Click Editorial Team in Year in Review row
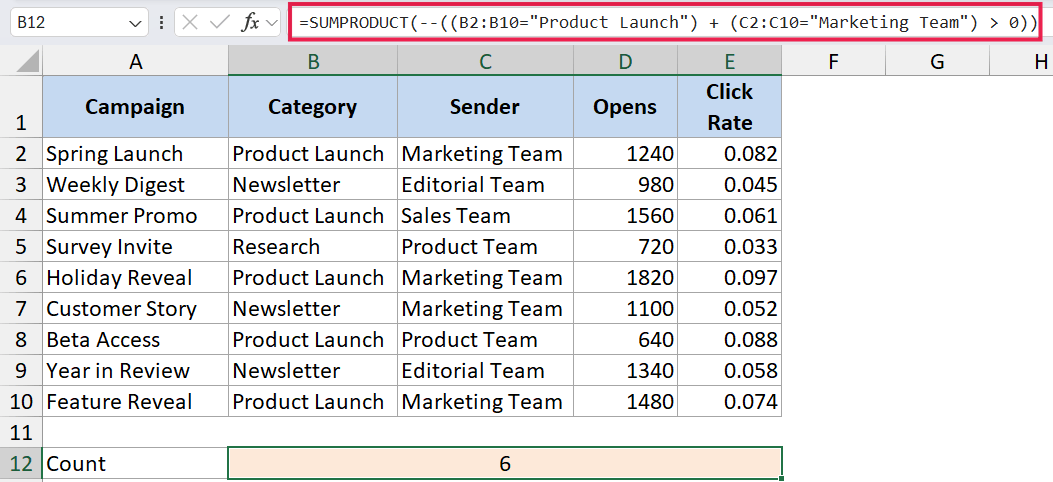This screenshot has height=482, width=1053. [486, 371]
